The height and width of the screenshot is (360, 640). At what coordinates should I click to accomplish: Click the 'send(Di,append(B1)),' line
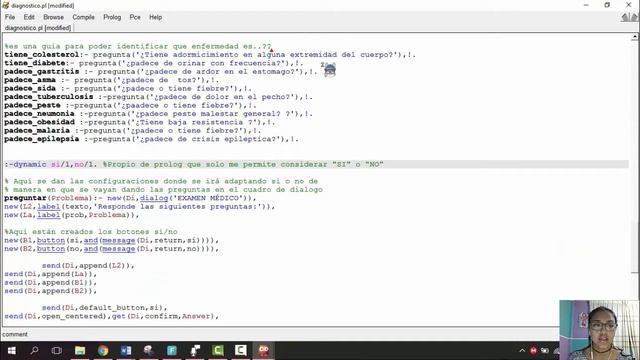pos(51,282)
